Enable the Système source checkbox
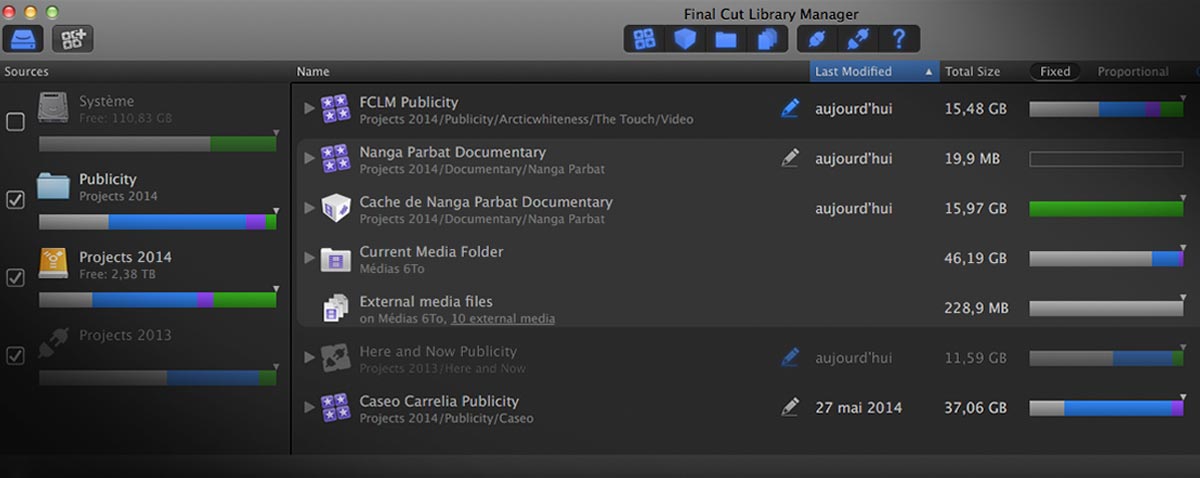 click(15, 122)
